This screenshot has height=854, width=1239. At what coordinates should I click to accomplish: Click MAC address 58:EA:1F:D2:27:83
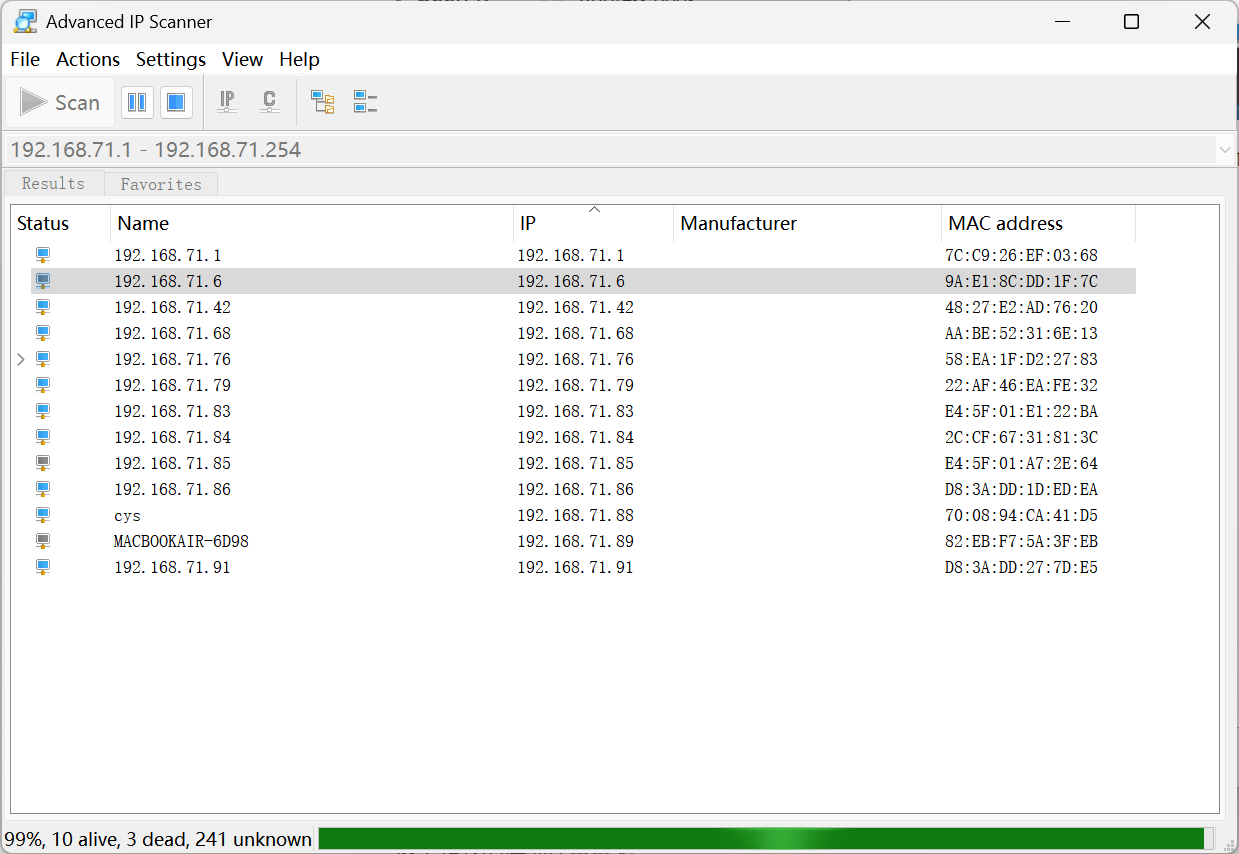click(1021, 359)
